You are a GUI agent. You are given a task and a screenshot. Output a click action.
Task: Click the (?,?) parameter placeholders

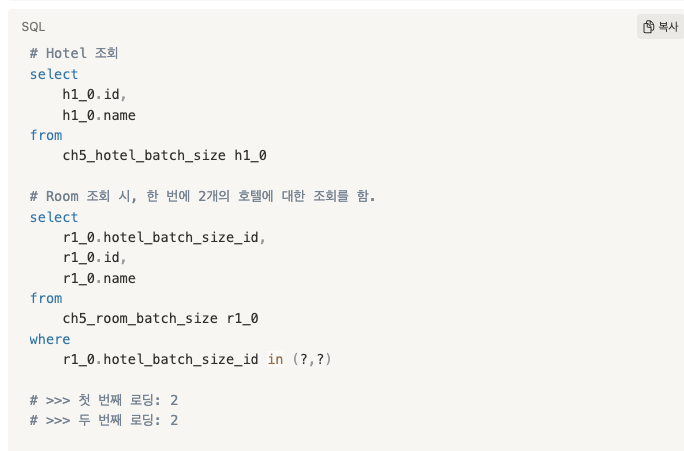(312, 359)
